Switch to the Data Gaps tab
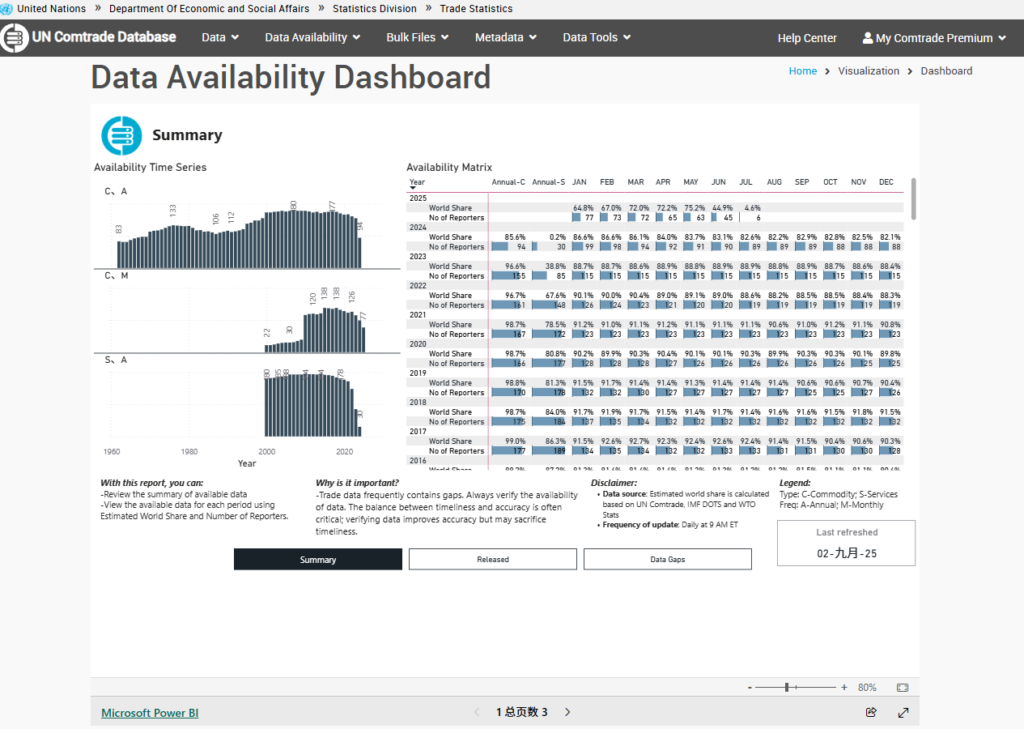The height and width of the screenshot is (729, 1024). click(x=667, y=559)
